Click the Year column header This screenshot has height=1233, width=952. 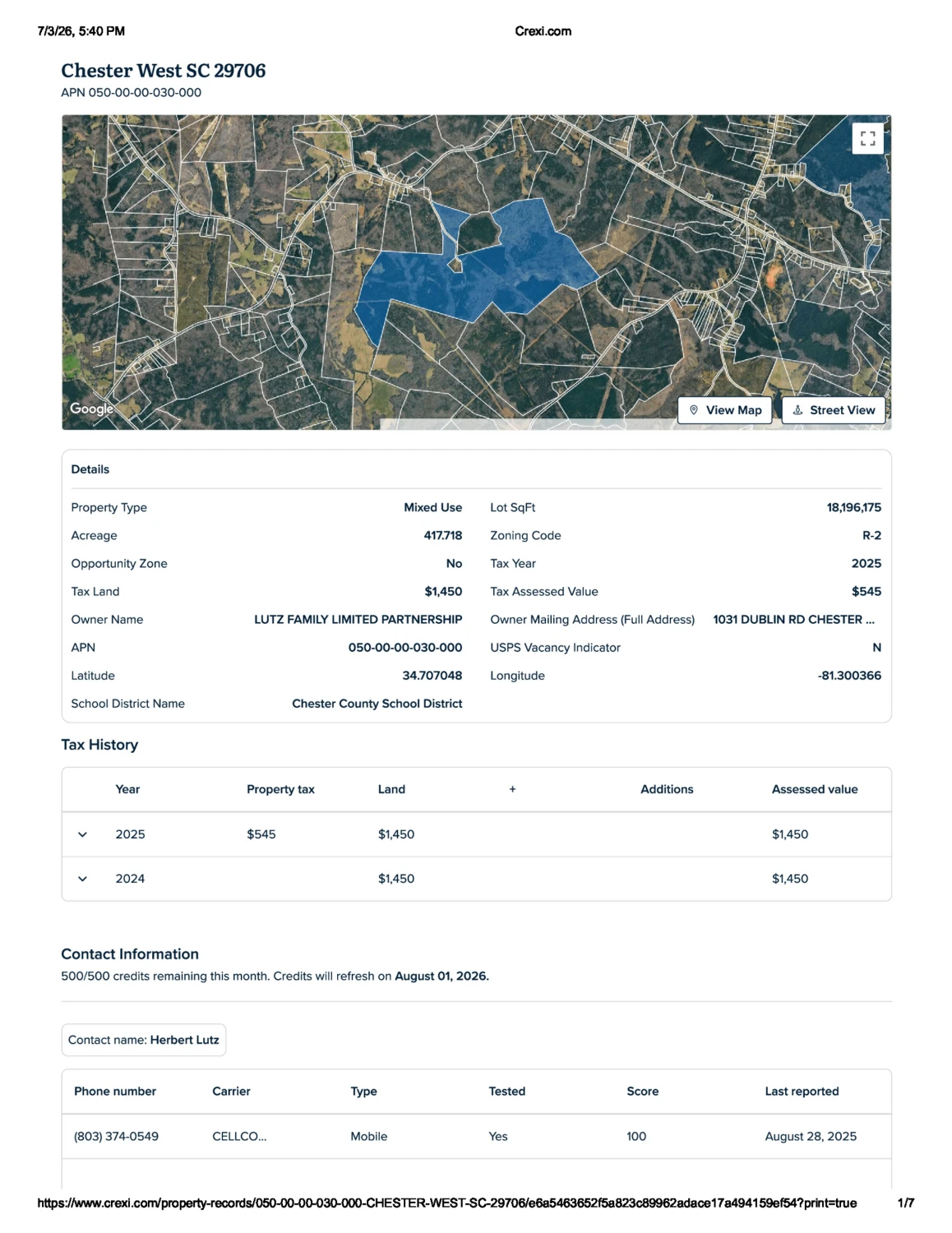(127, 789)
